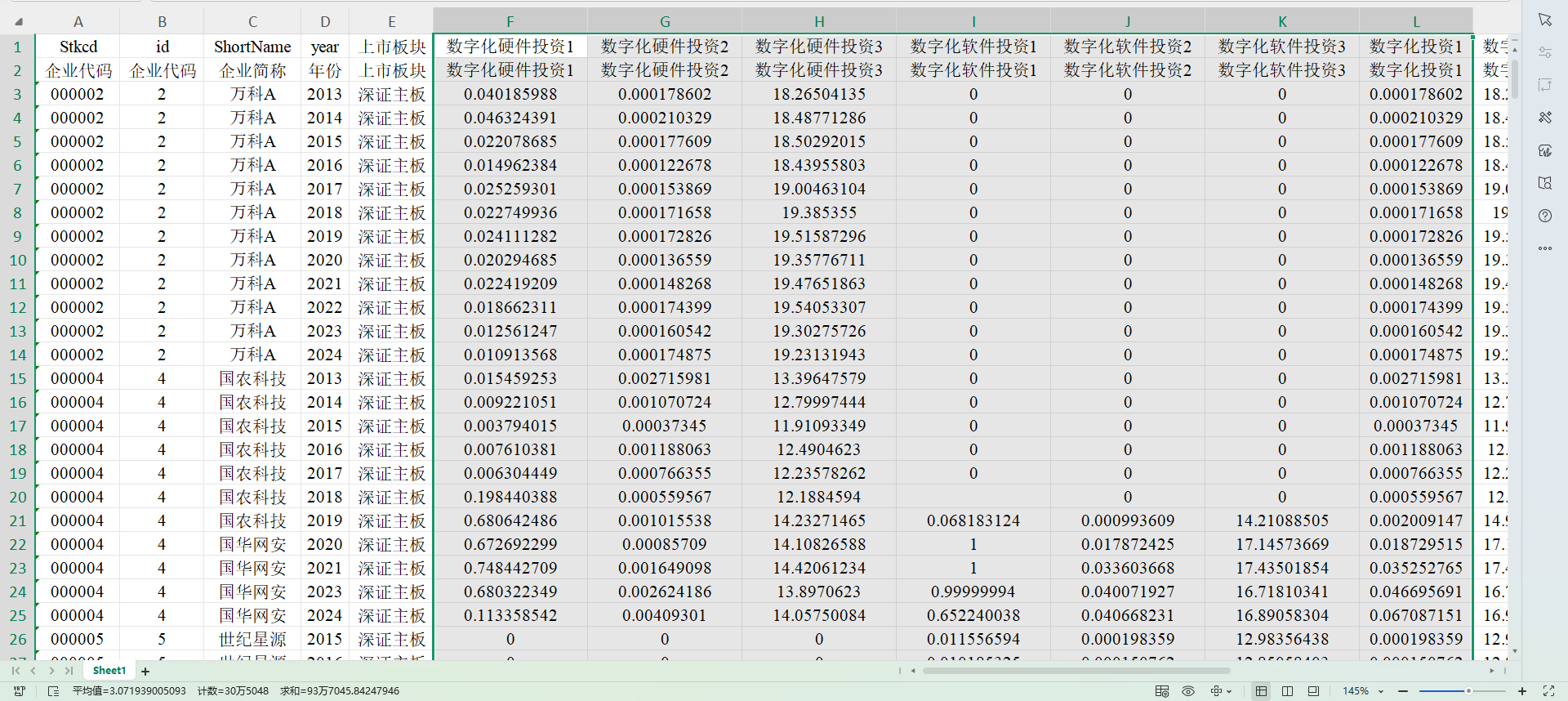
Task: Click the zoom in plus button
Action: point(1522,691)
